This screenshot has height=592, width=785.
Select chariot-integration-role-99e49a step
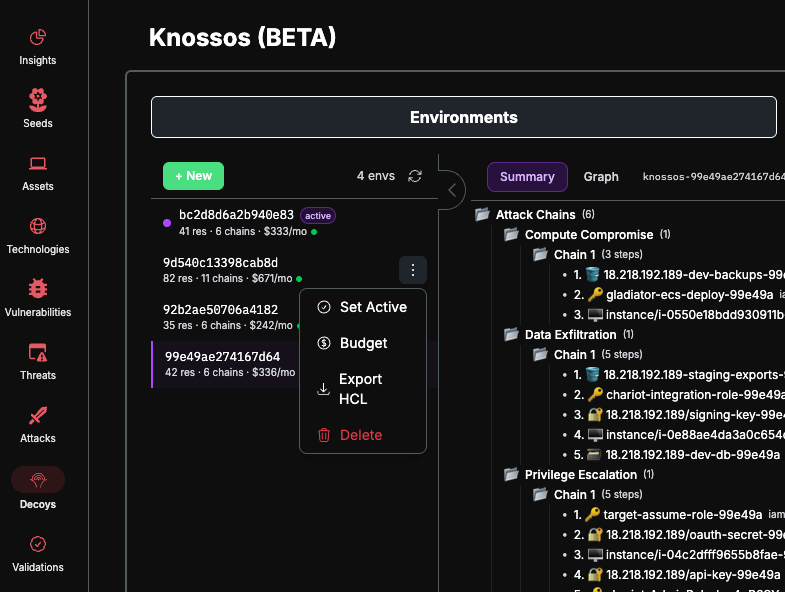pyautogui.click(x=679, y=395)
